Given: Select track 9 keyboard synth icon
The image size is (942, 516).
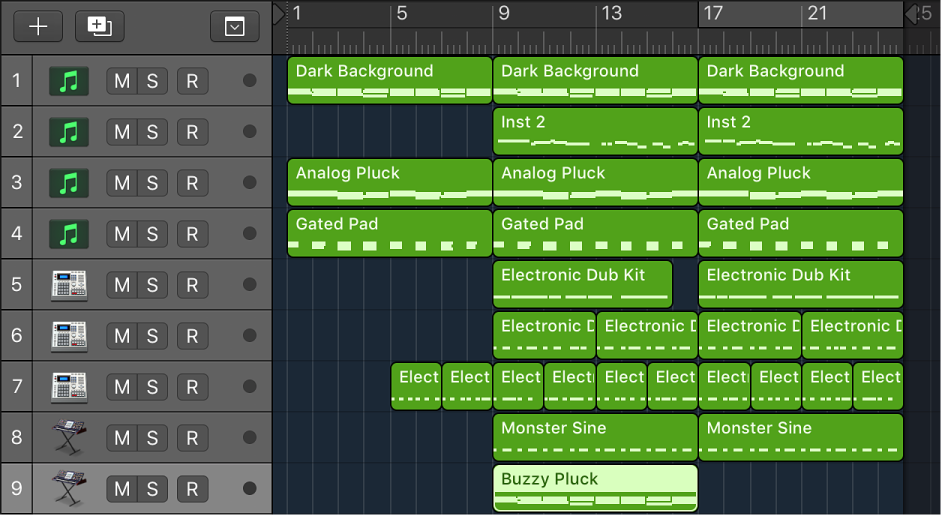Looking at the screenshot, I should click(69, 488).
